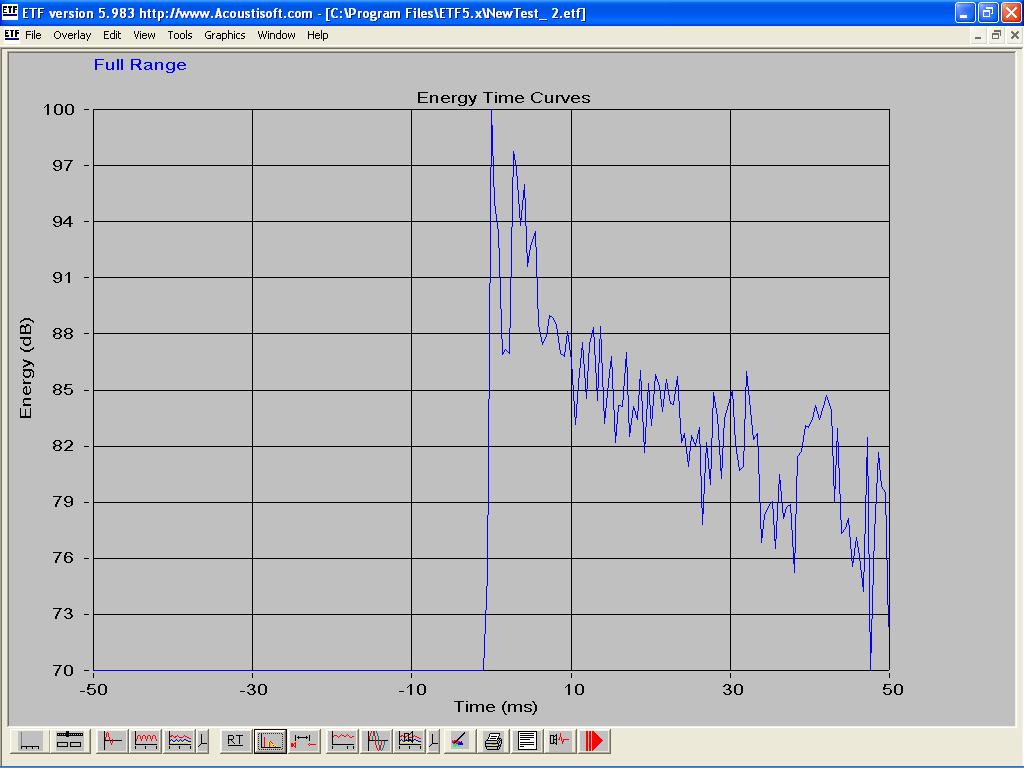
Task: Click the printer icon in the toolbar
Action: coord(493,741)
